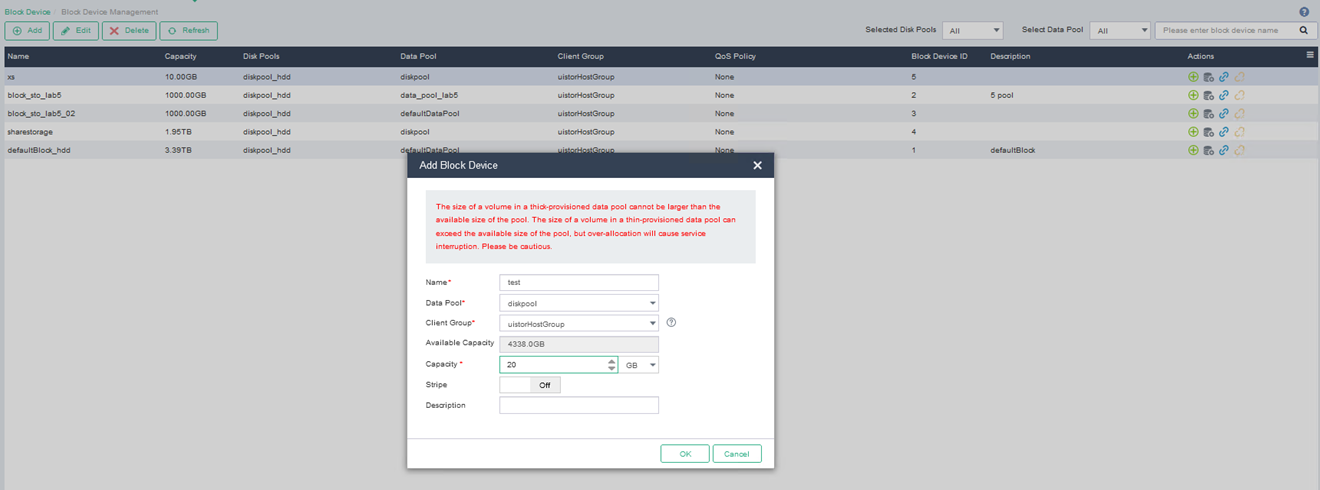
Task: Click the Block Device ID column header
Action: pyautogui.click(x=939, y=56)
